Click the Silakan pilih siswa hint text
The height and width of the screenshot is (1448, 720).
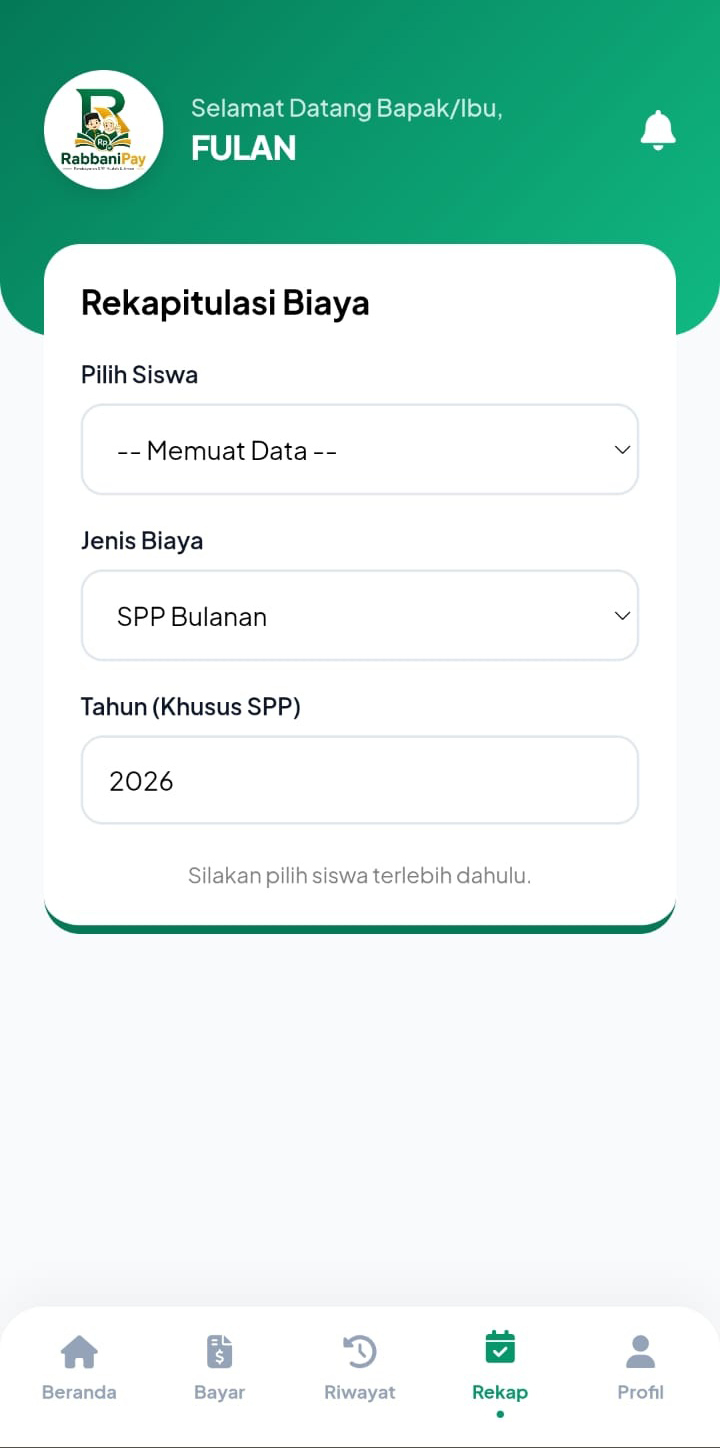pyautogui.click(x=360, y=876)
